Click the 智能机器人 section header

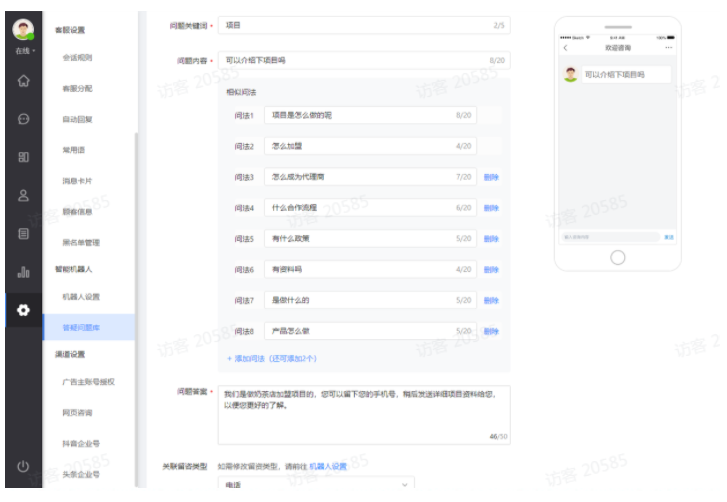[x=74, y=269]
